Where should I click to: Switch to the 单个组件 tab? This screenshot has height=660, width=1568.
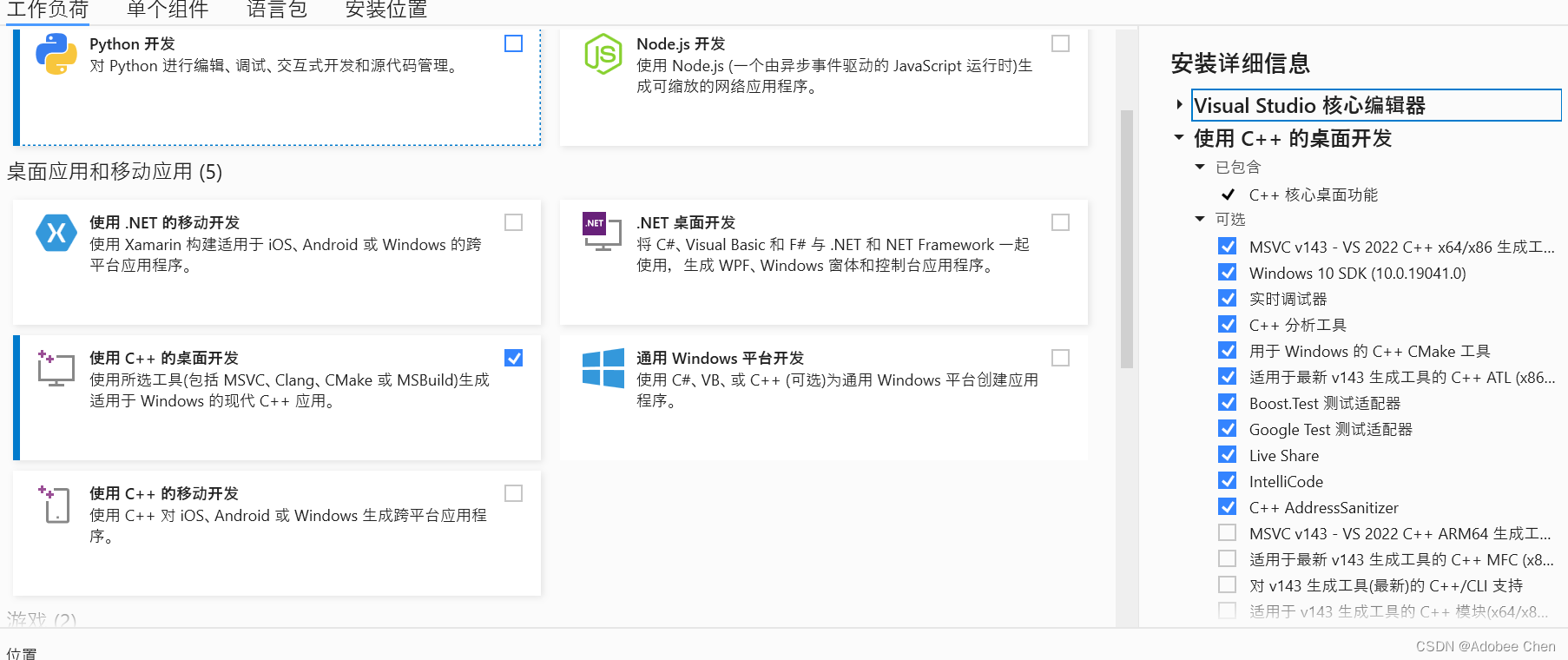[x=168, y=10]
